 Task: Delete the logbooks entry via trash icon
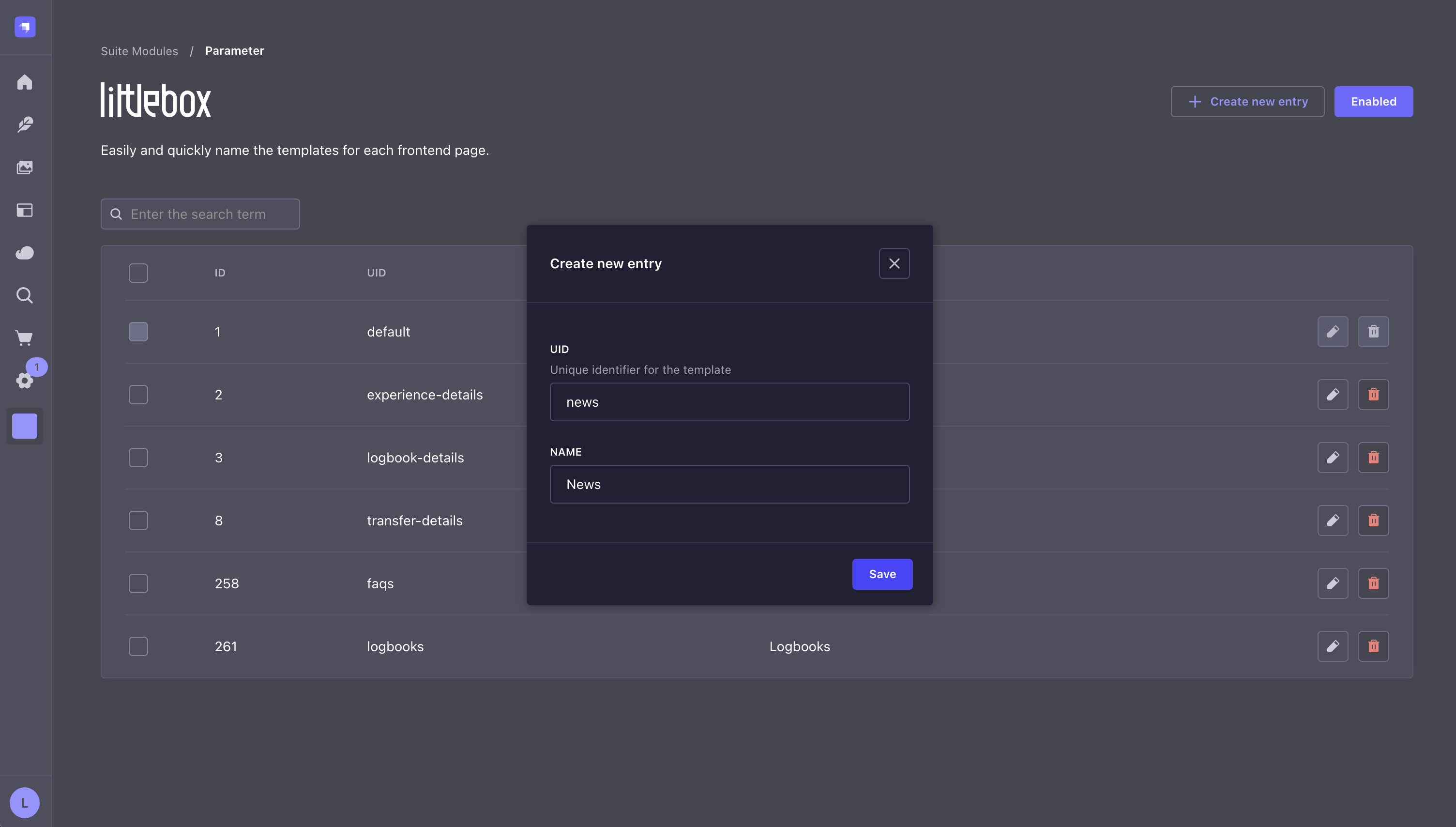point(1373,646)
